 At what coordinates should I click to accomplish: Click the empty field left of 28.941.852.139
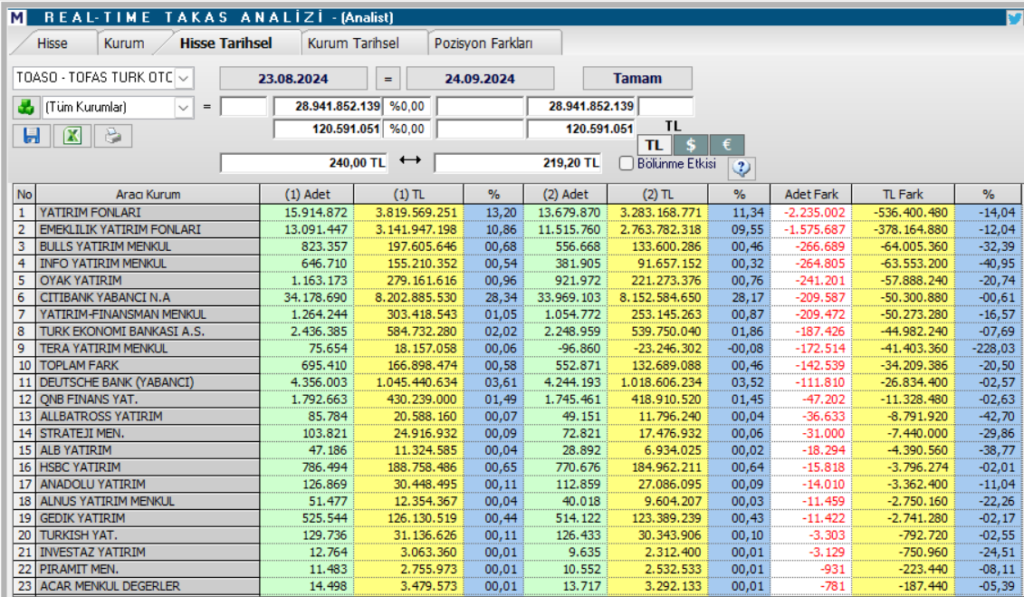click(x=244, y=106)
